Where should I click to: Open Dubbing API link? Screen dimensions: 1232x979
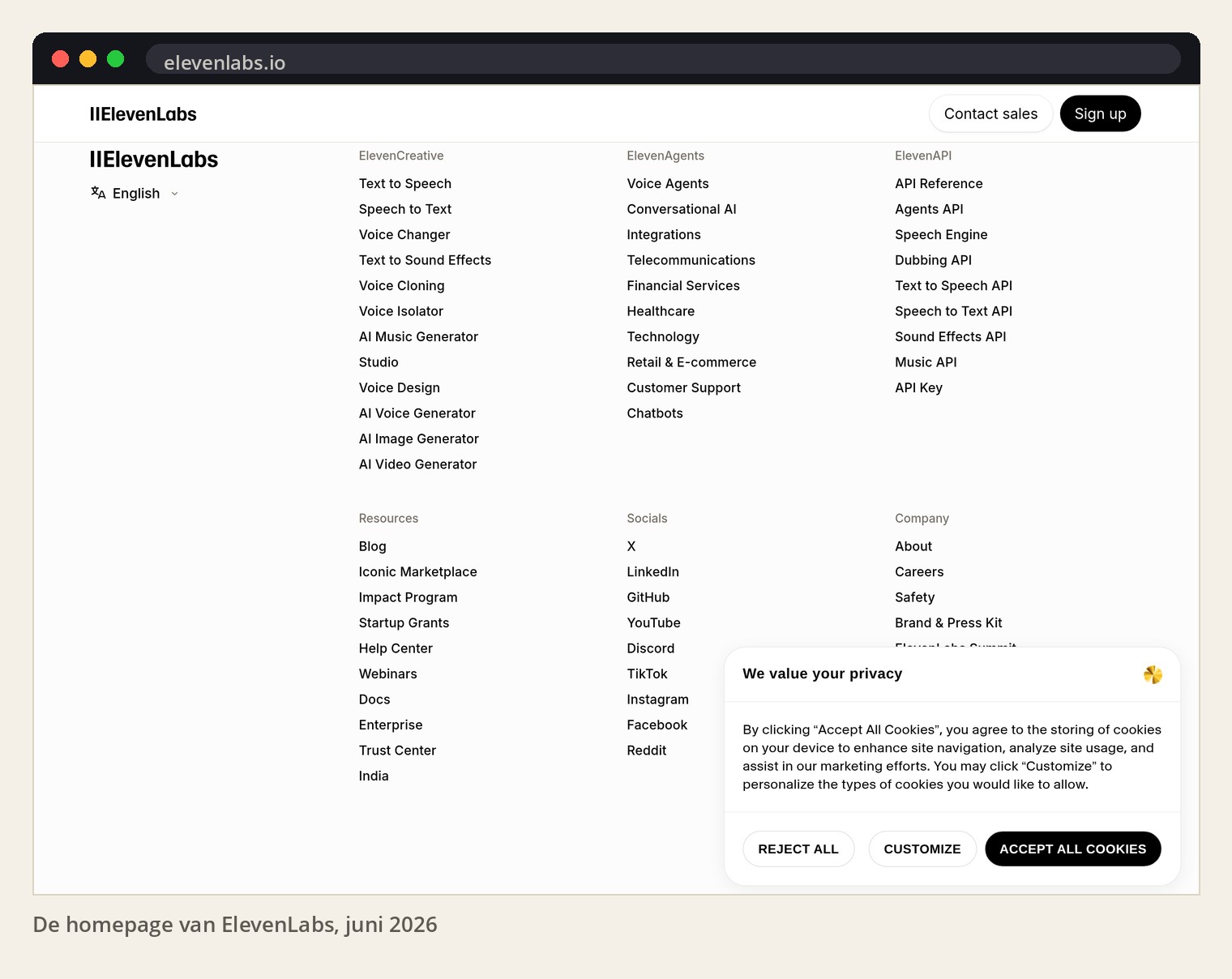(933, 260)
